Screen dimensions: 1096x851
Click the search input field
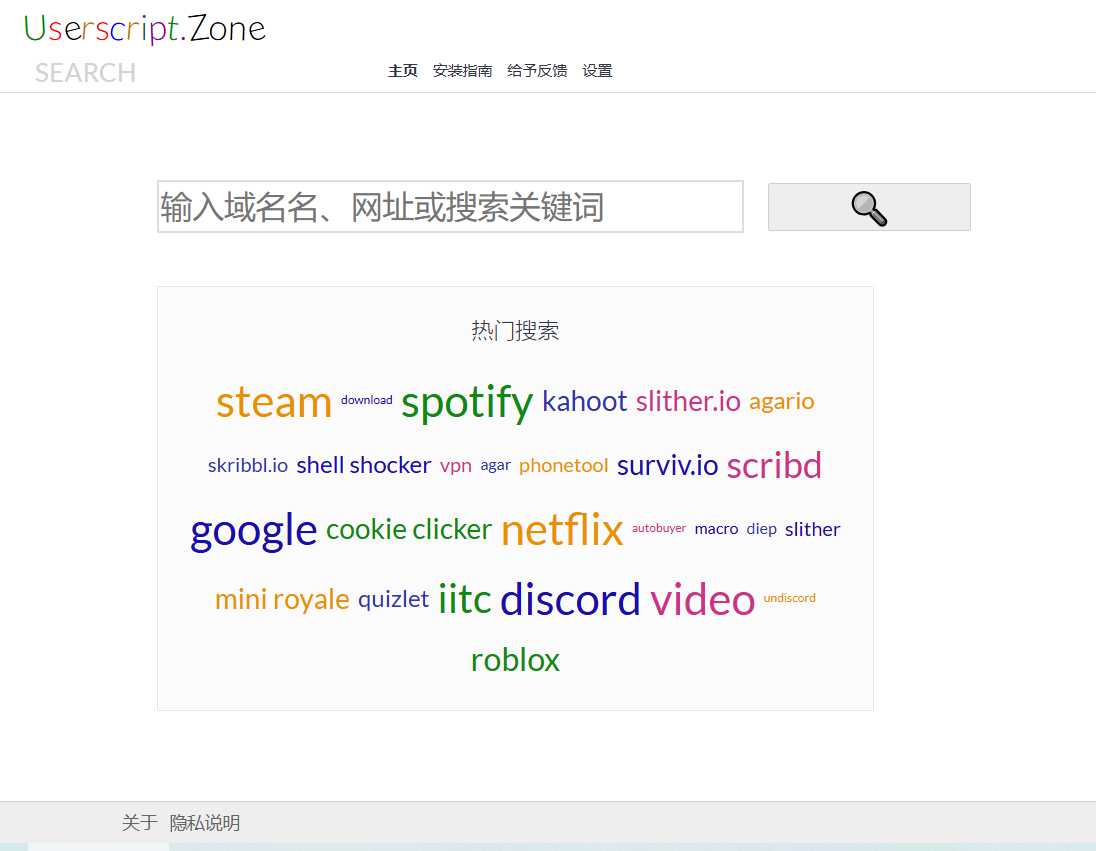pos(449,207)
